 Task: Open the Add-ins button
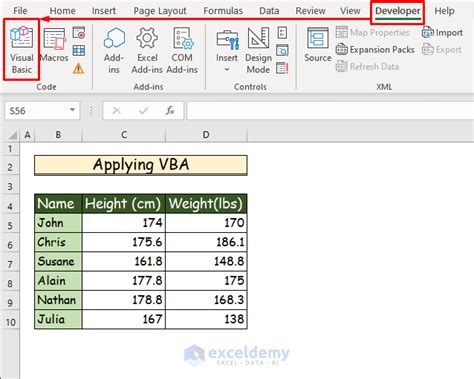click(x=114, y=50)
